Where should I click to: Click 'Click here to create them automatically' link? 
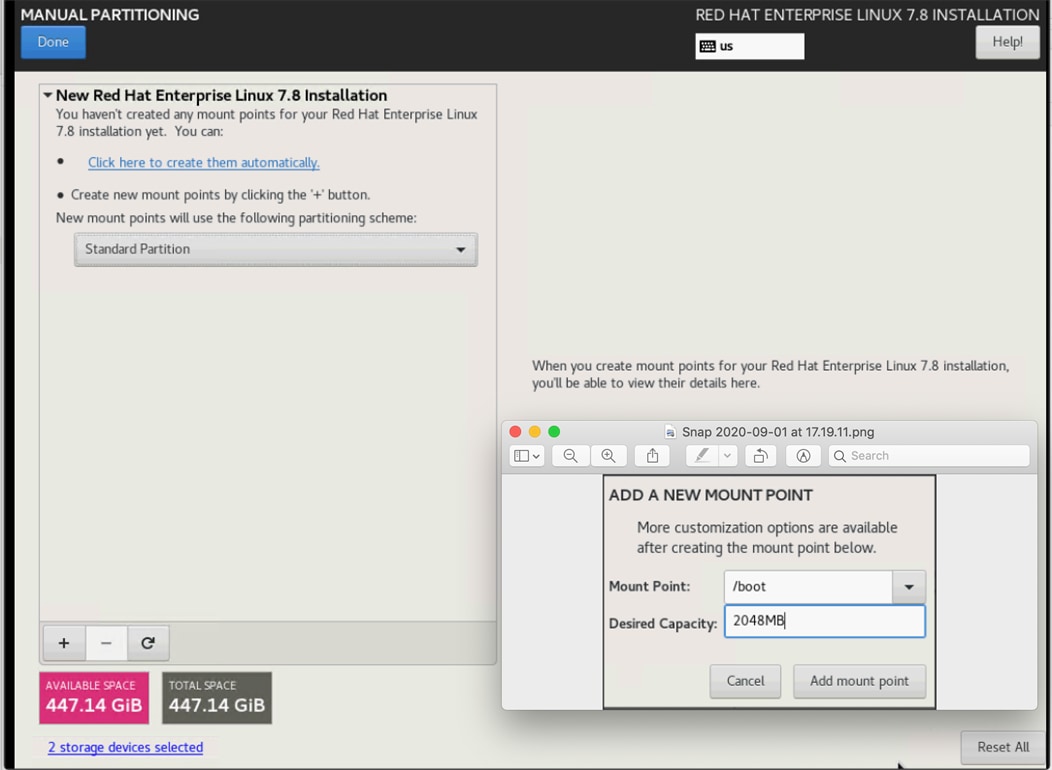coord(204,162)
